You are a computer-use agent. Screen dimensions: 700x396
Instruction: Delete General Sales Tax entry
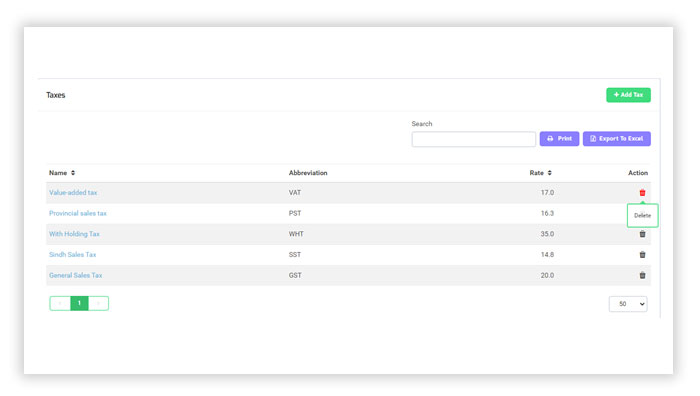[x=642, y=275]
